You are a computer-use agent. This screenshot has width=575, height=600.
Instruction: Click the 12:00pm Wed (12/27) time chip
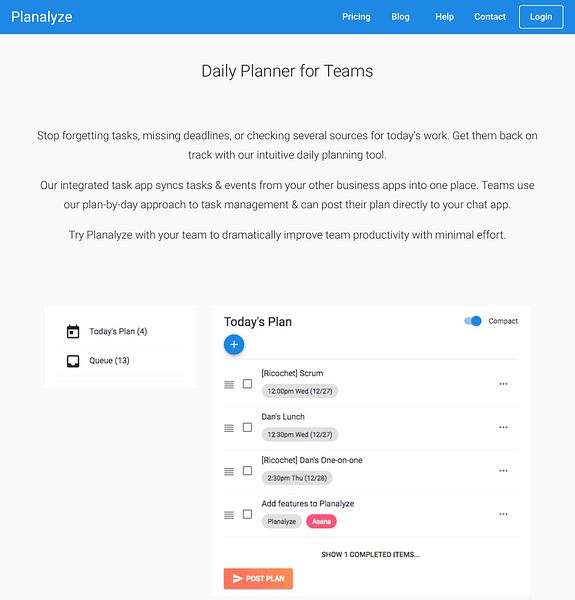point(300,391)
